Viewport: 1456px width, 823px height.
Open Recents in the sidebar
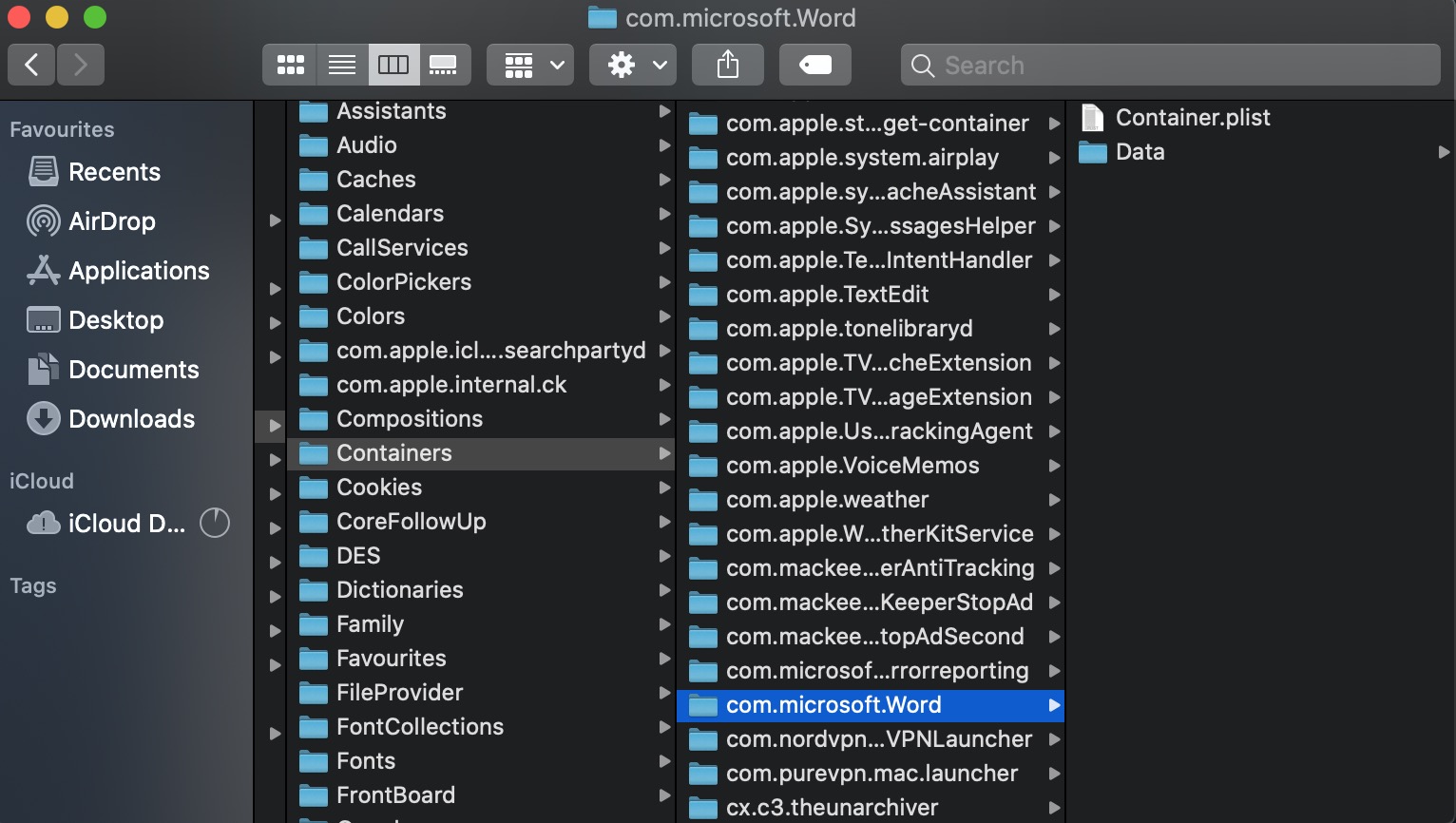pyautogui.click(x=114, y=172)
